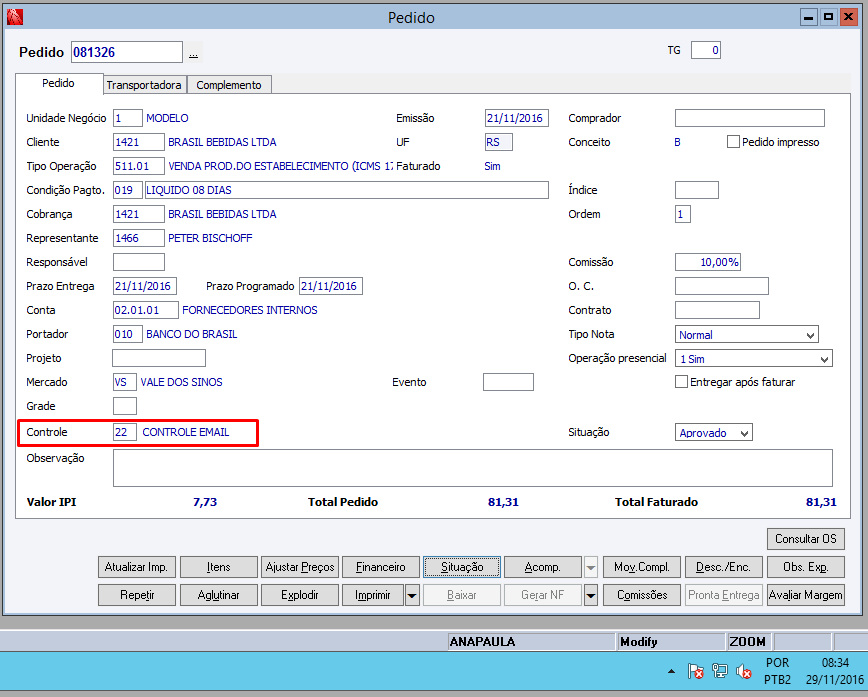Click the Mercado code field VS
Viewport: 868px width, 697px height.
pos(125,382)
